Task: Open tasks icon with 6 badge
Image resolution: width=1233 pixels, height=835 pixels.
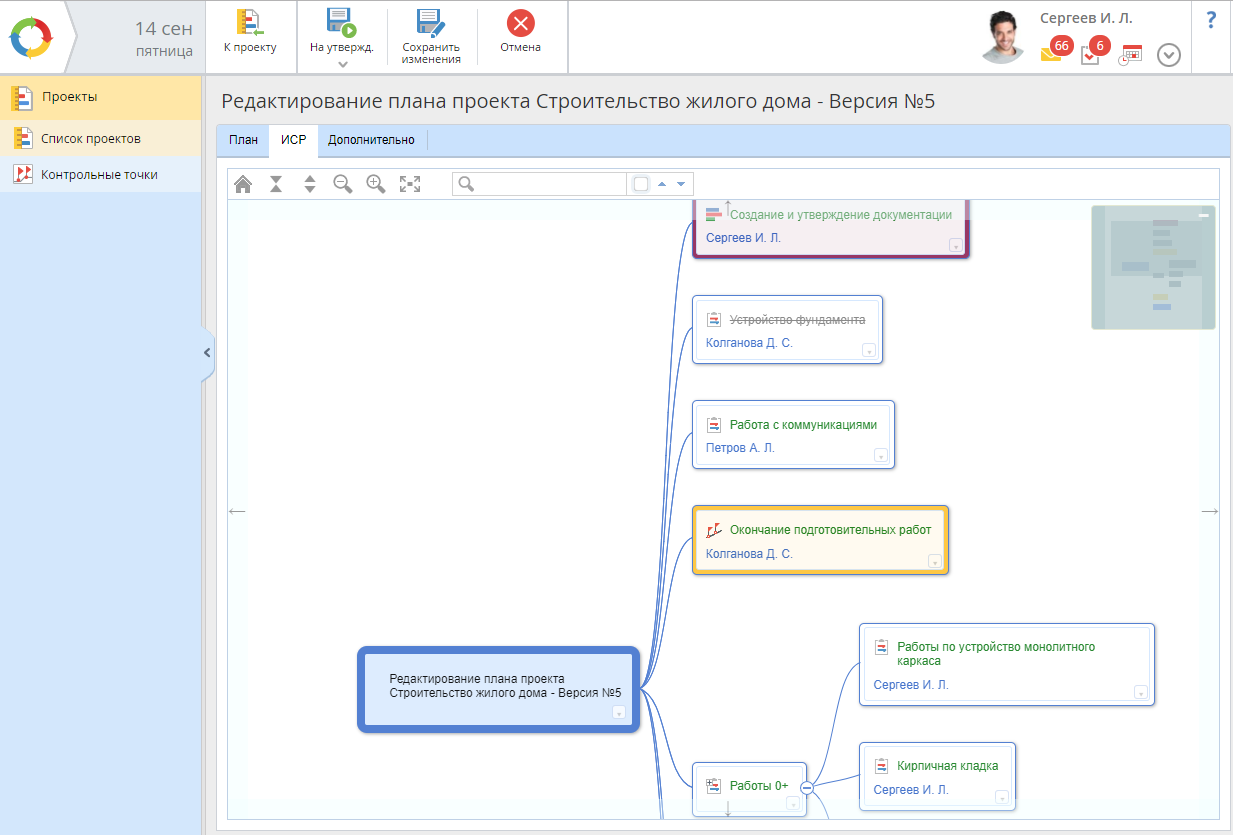Action: click(1091, 54)
